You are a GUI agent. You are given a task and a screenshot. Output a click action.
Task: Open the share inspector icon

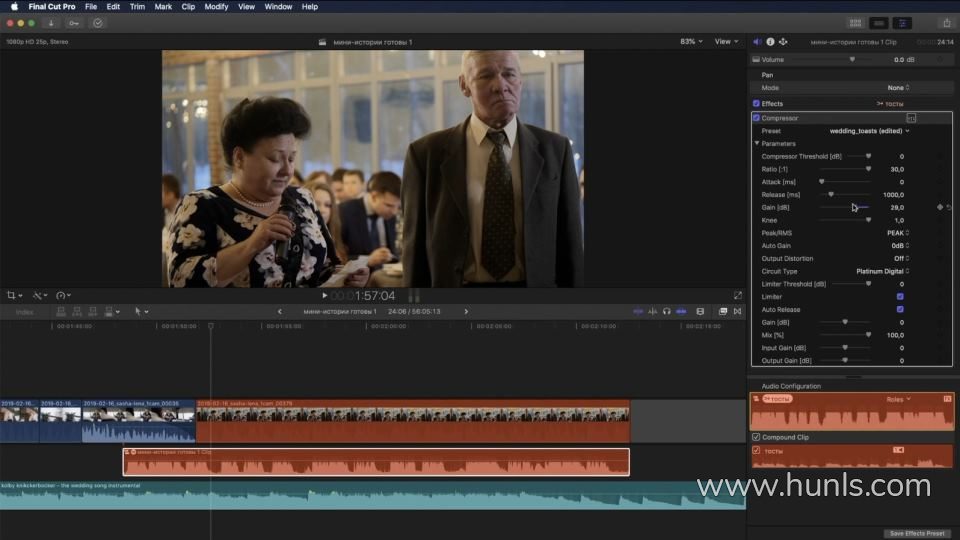click(x=783, y=42)
